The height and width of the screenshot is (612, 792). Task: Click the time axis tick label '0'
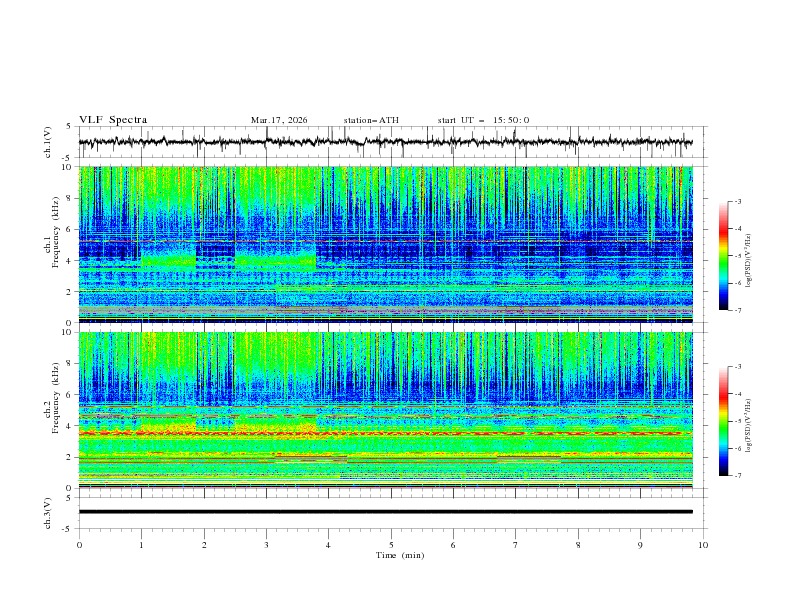79,545
